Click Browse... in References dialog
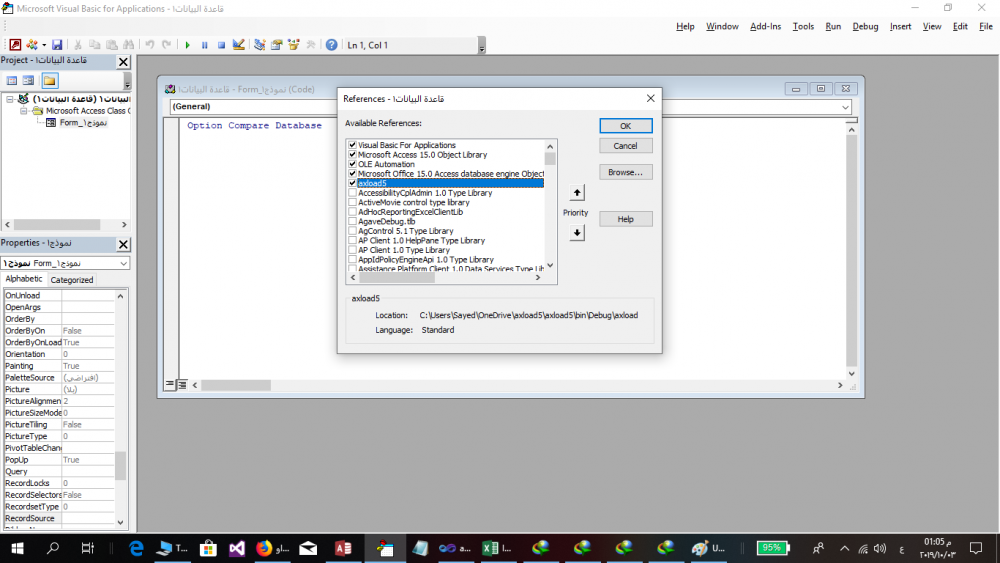 pos(626,172)
